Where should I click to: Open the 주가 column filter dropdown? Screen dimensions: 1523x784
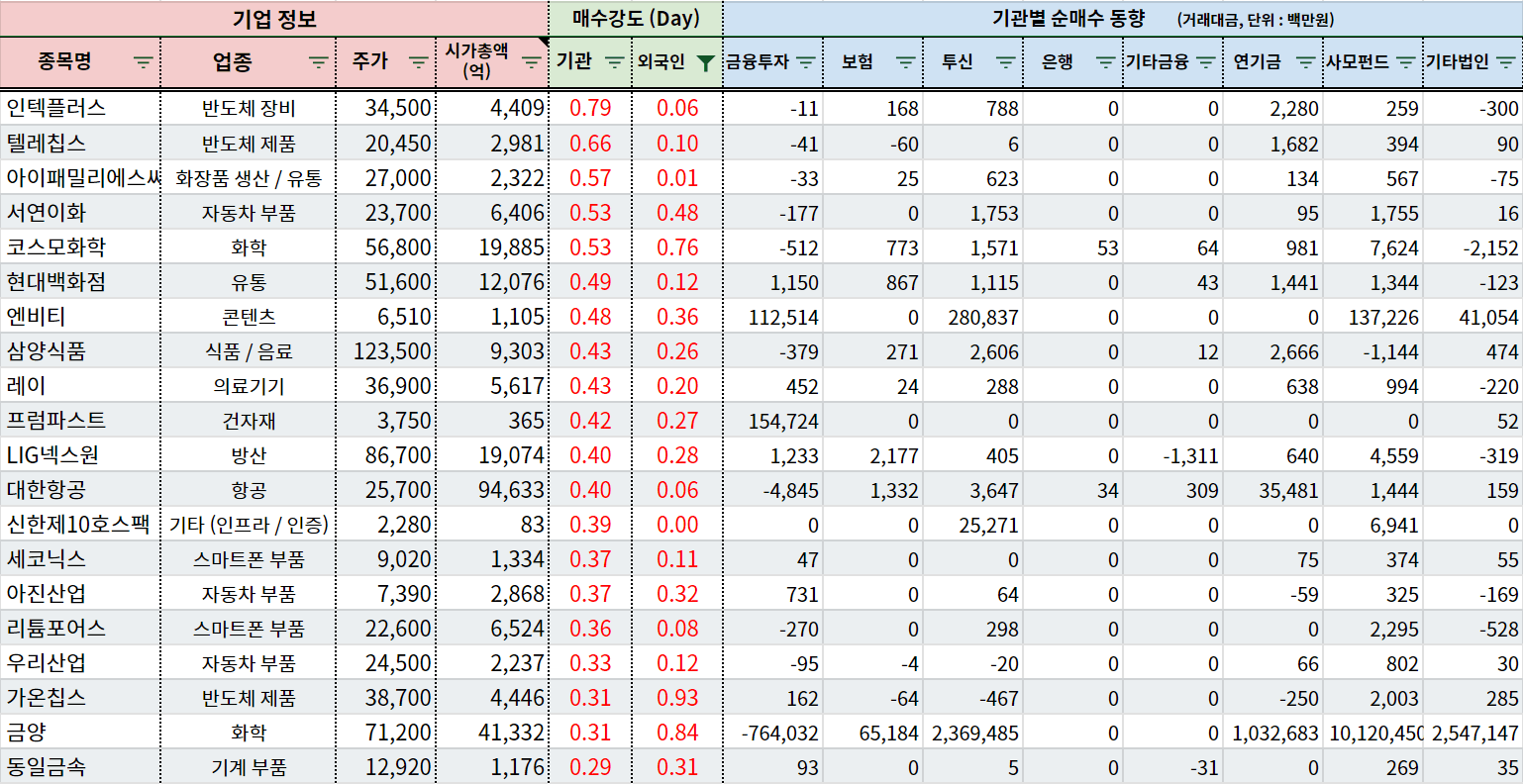[419, 62]
